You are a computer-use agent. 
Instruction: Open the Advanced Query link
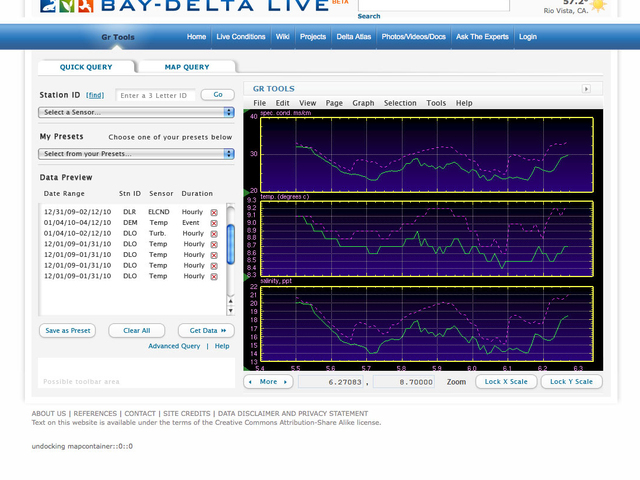coord(174,346)
